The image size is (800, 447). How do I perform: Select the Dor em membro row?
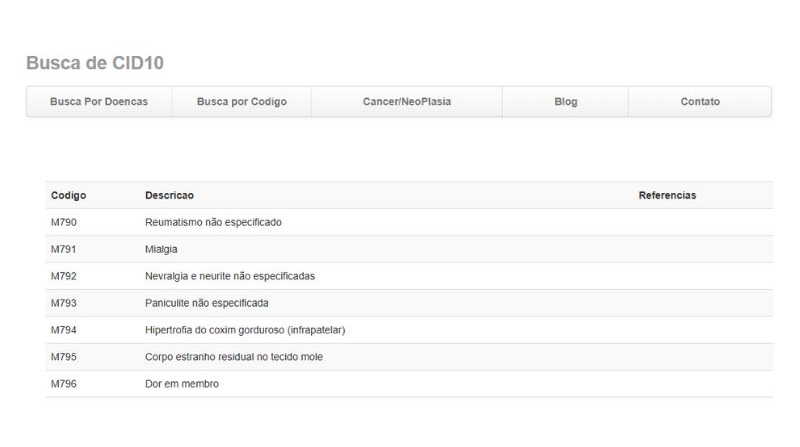click(x=182, y=384)
